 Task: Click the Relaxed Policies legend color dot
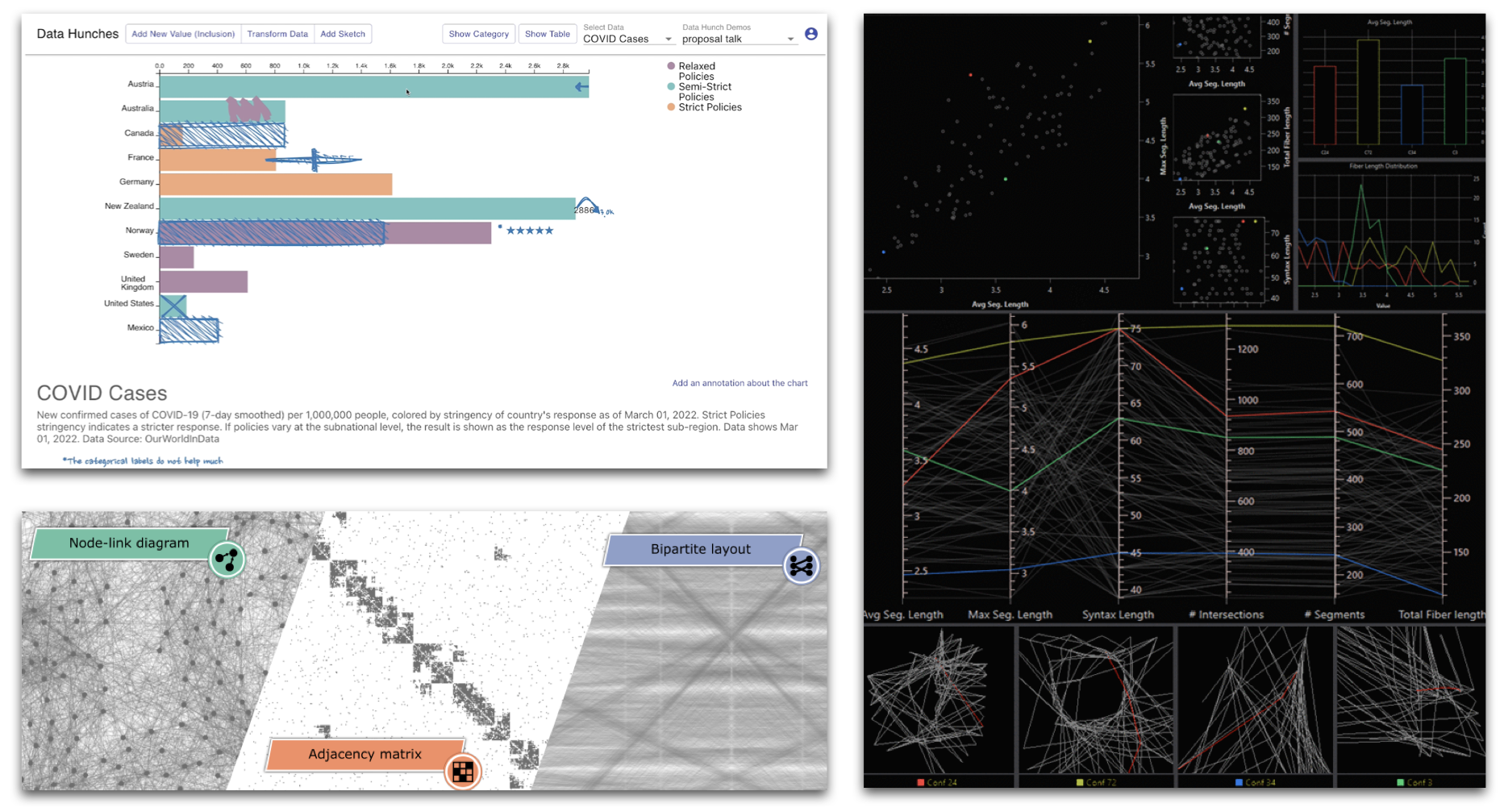(x=671, y=66)
